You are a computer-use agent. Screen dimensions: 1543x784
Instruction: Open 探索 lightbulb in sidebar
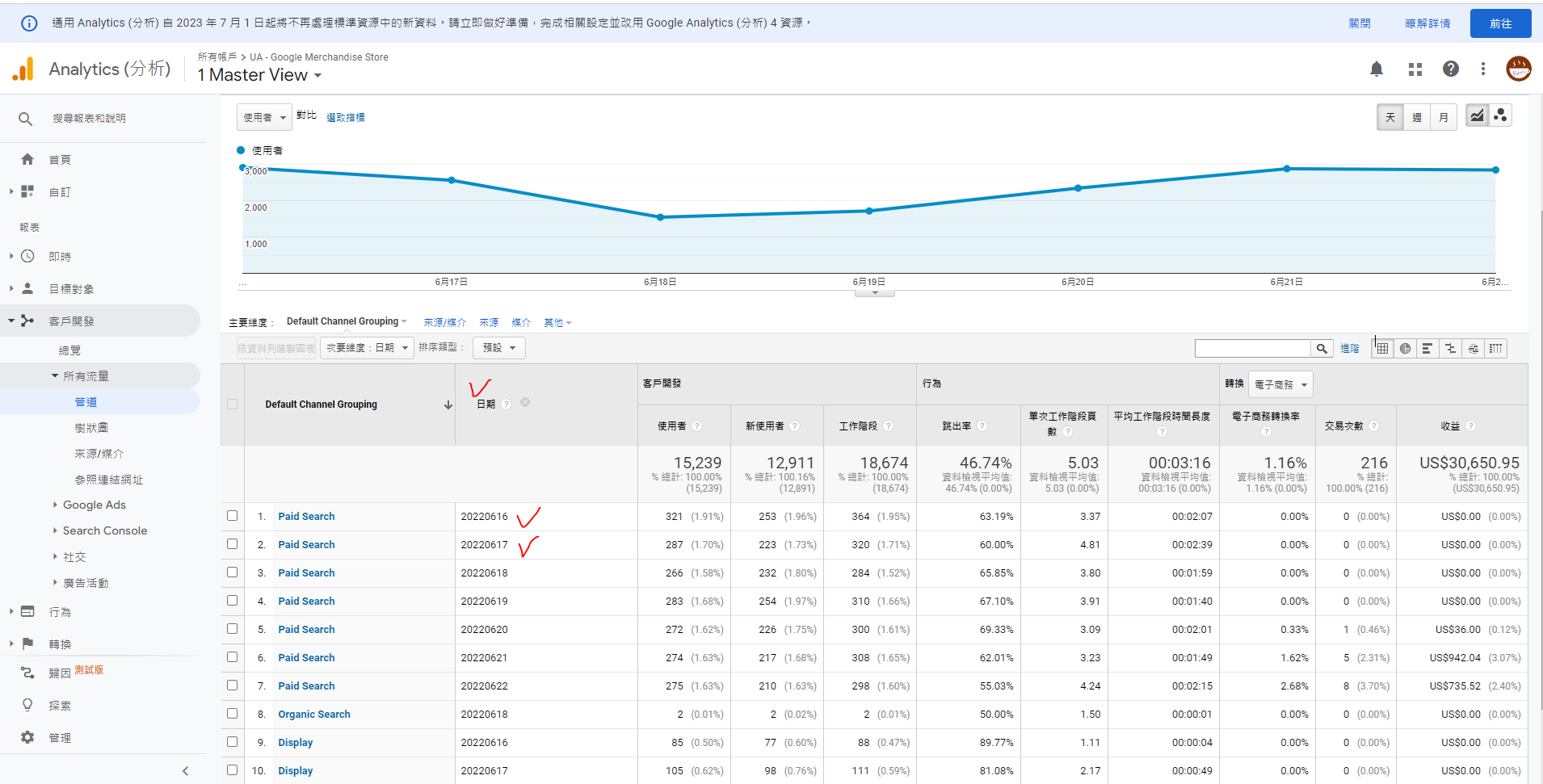click(x=27, y=705)
